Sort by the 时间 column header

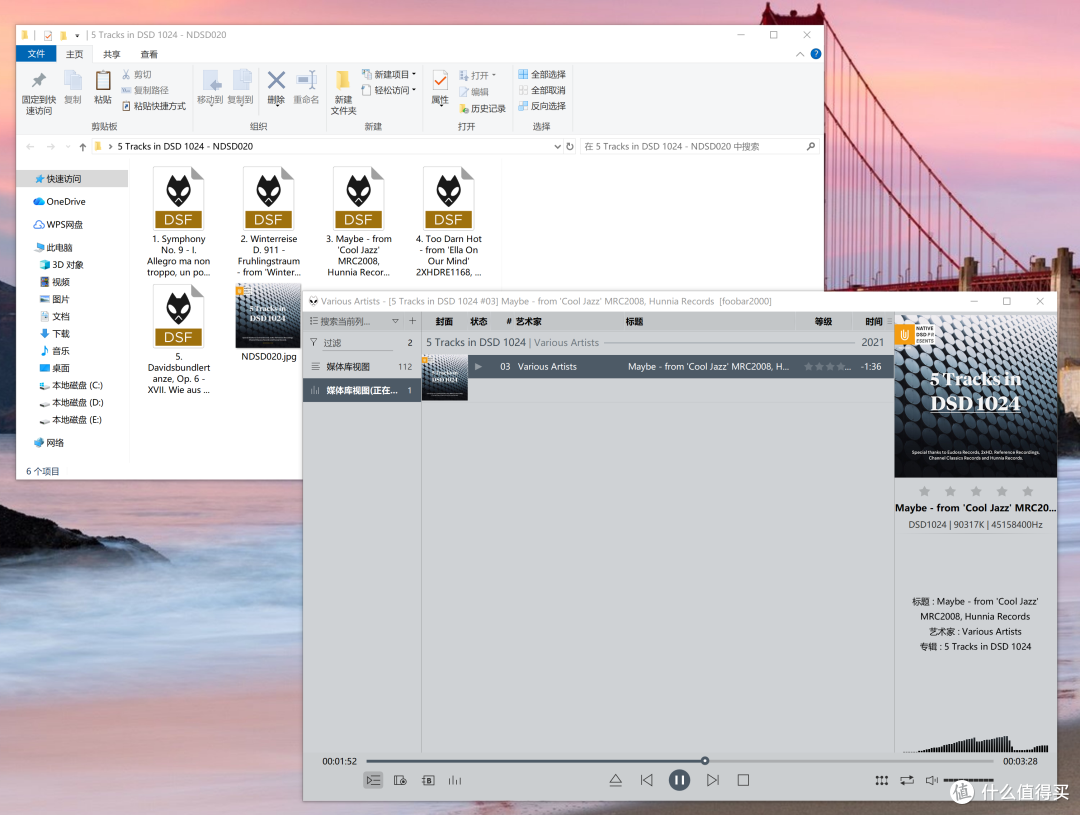point(873,322)
